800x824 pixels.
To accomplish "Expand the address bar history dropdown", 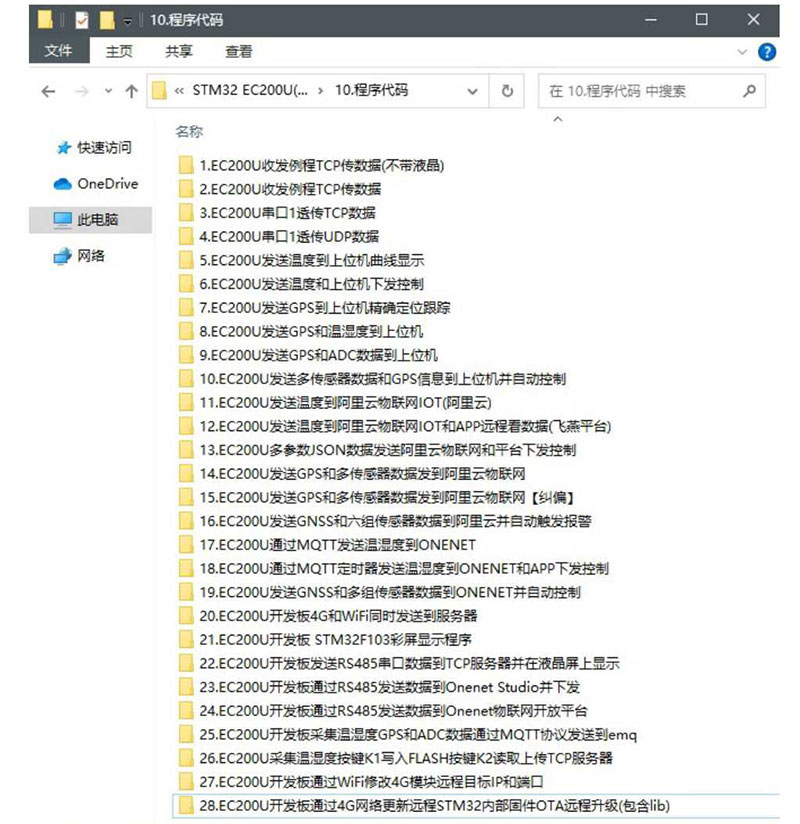I will 472,91.
